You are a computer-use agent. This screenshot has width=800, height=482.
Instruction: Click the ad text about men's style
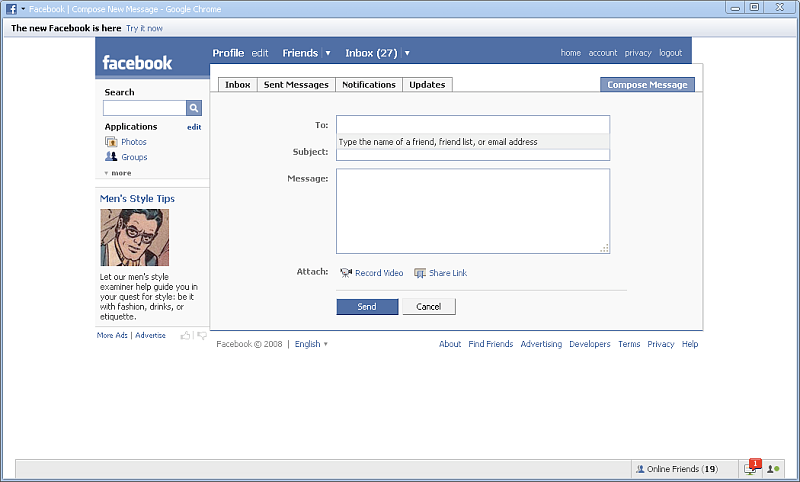click(148, 297)
